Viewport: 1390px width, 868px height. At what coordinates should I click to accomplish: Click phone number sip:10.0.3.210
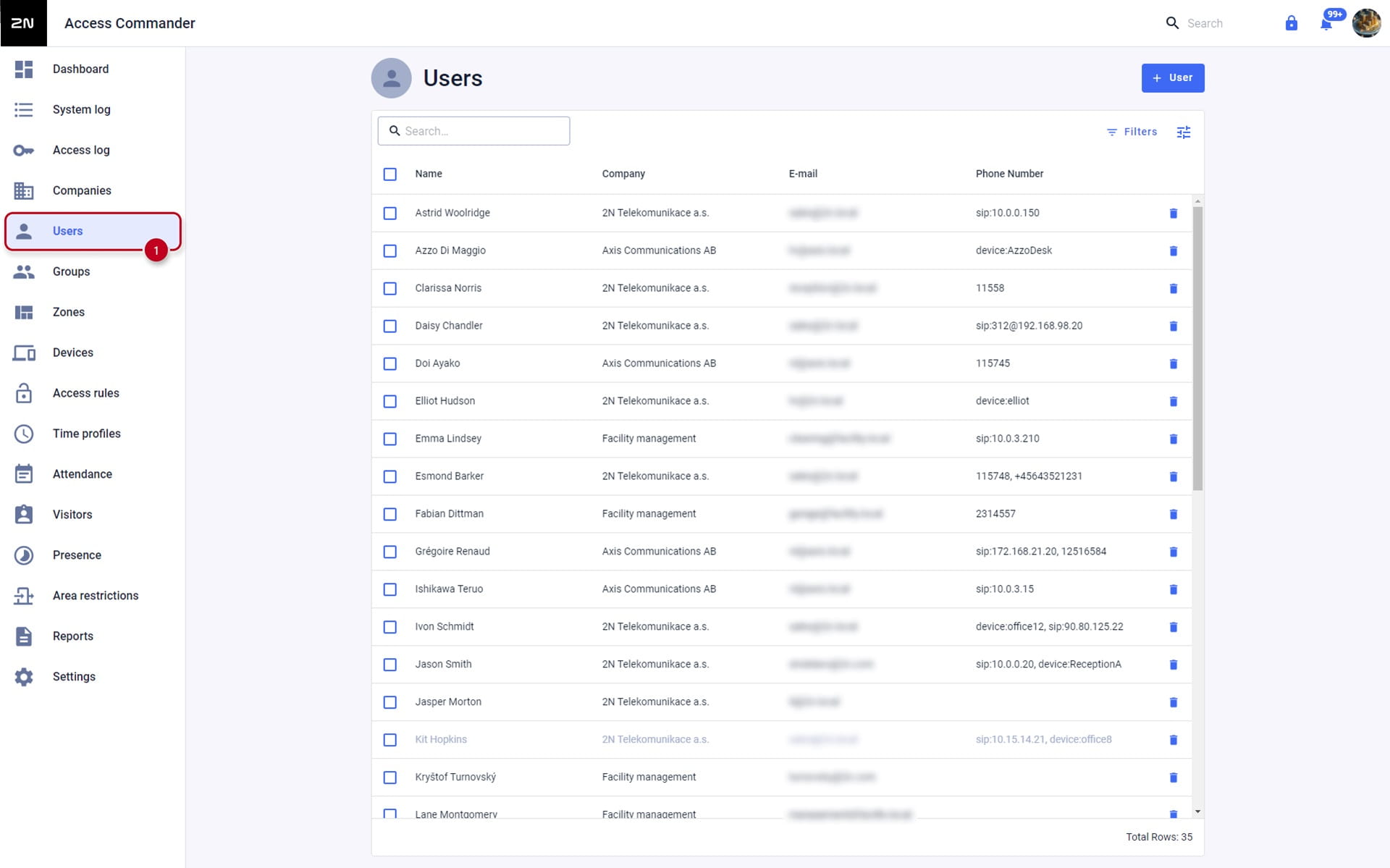coord(1007,439)
